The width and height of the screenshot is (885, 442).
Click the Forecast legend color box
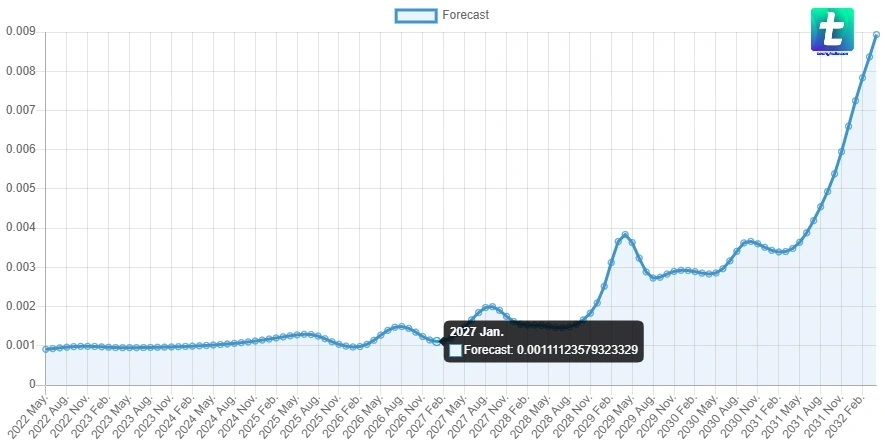pos(416,15)
